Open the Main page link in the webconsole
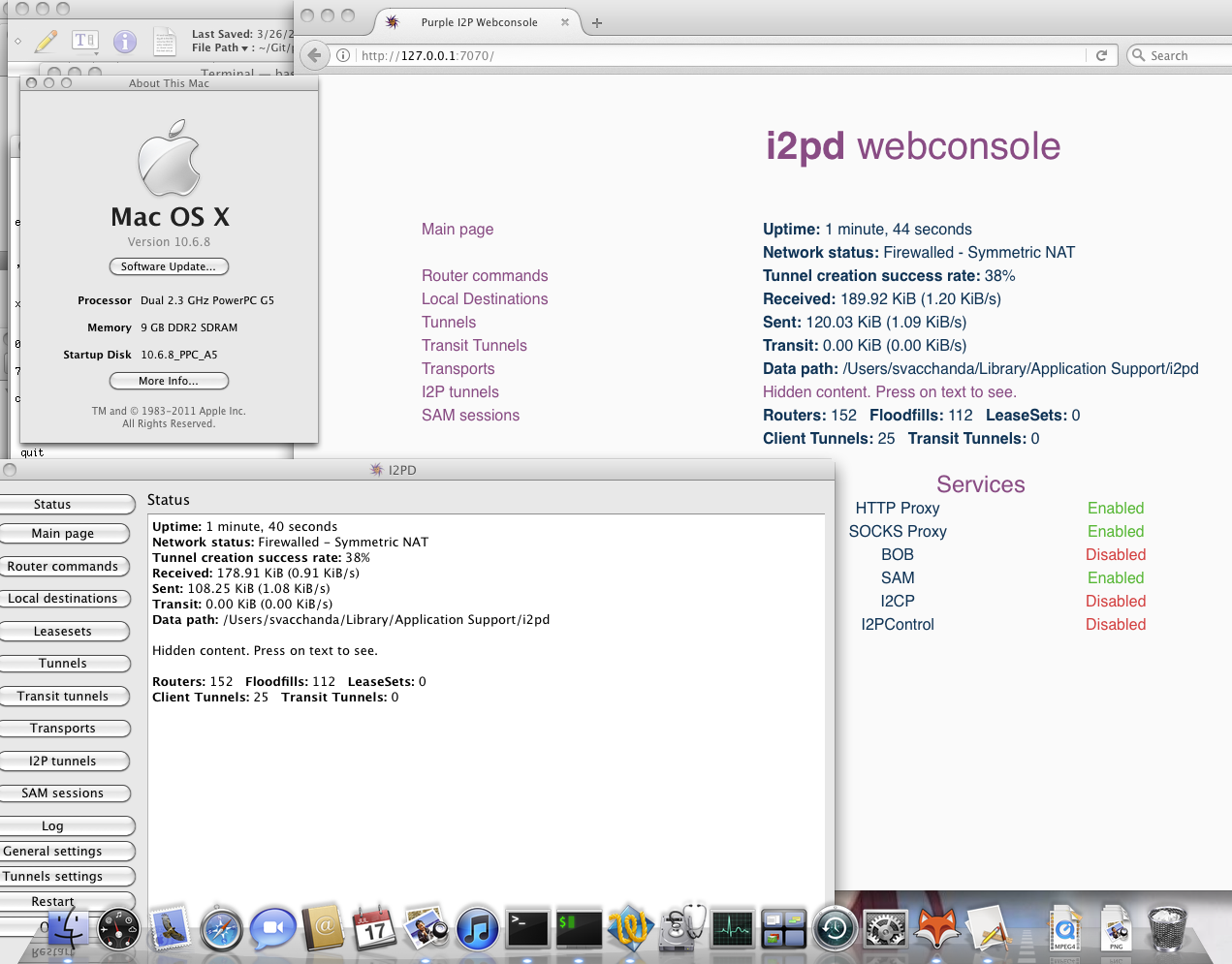The width and height of the screenshot is (1232, 964). 458,229
